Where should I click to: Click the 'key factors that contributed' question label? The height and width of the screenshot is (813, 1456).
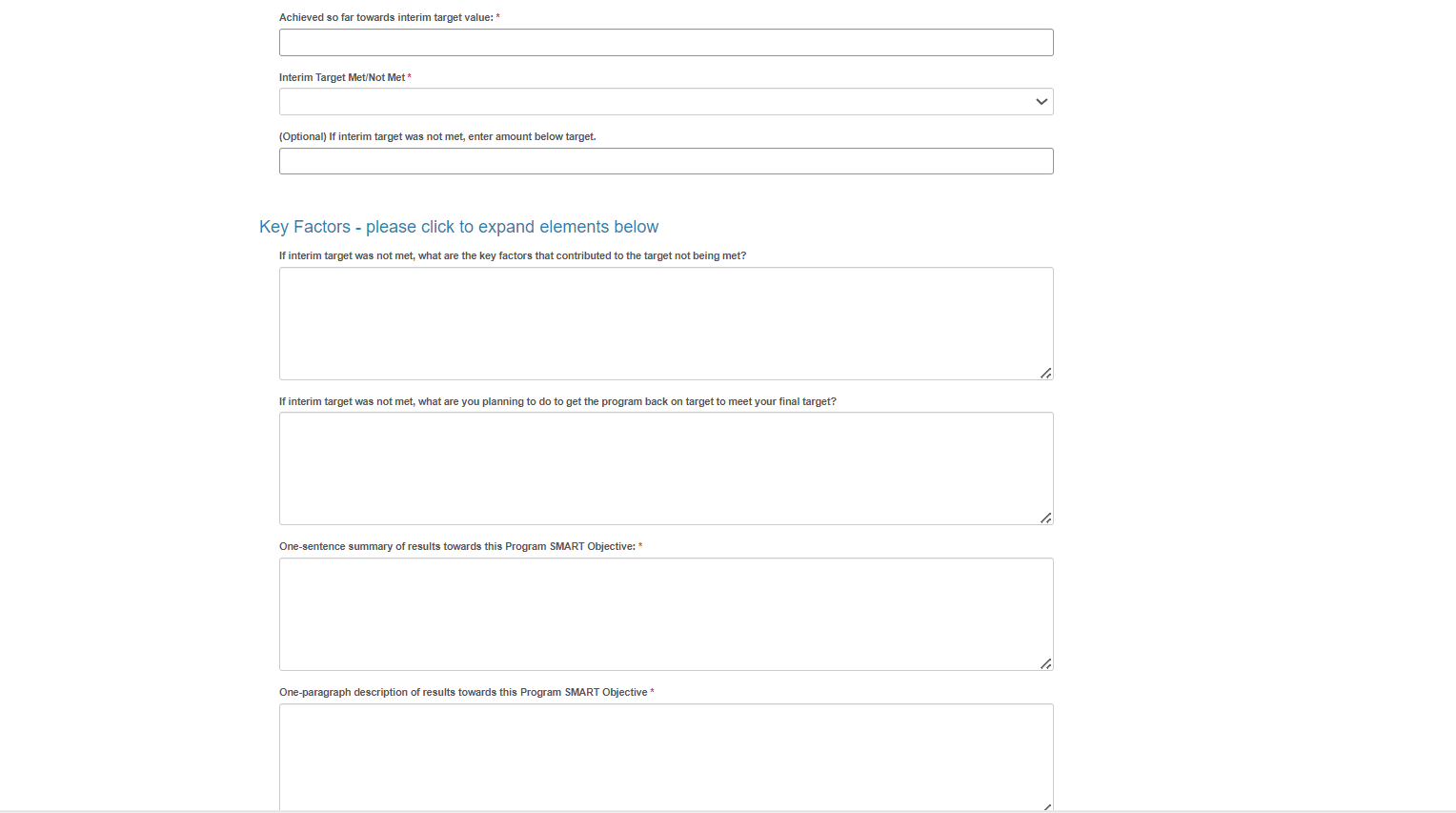pyautogui.click(x=512, y=256)
